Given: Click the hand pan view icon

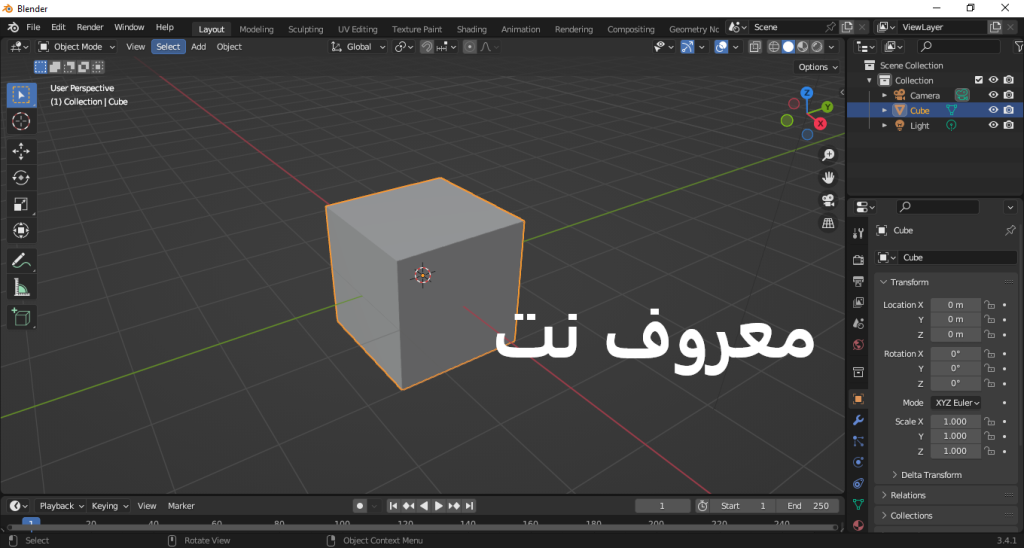Looking at the screenshot, I should pos(828,178).
